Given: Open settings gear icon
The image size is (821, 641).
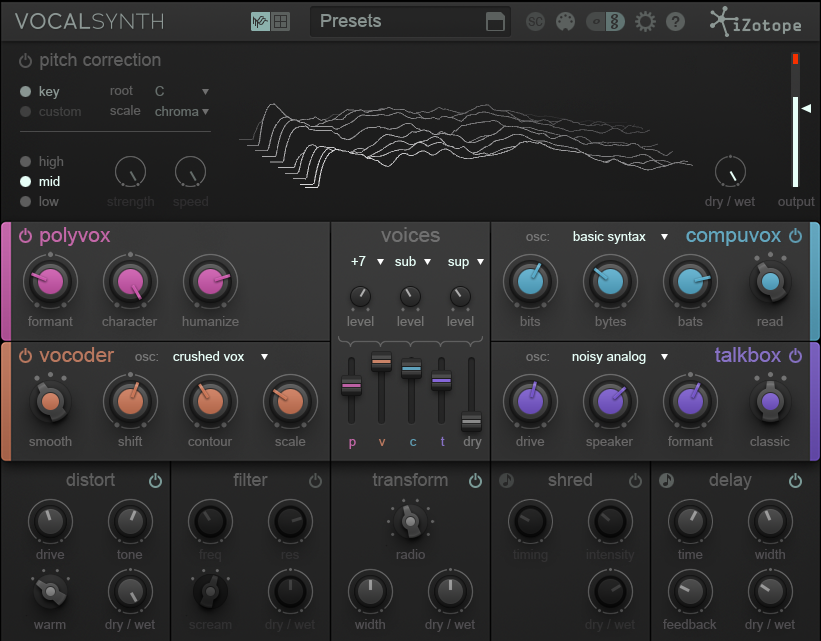Looking at the screenshot, I should (x=645, y=22).
